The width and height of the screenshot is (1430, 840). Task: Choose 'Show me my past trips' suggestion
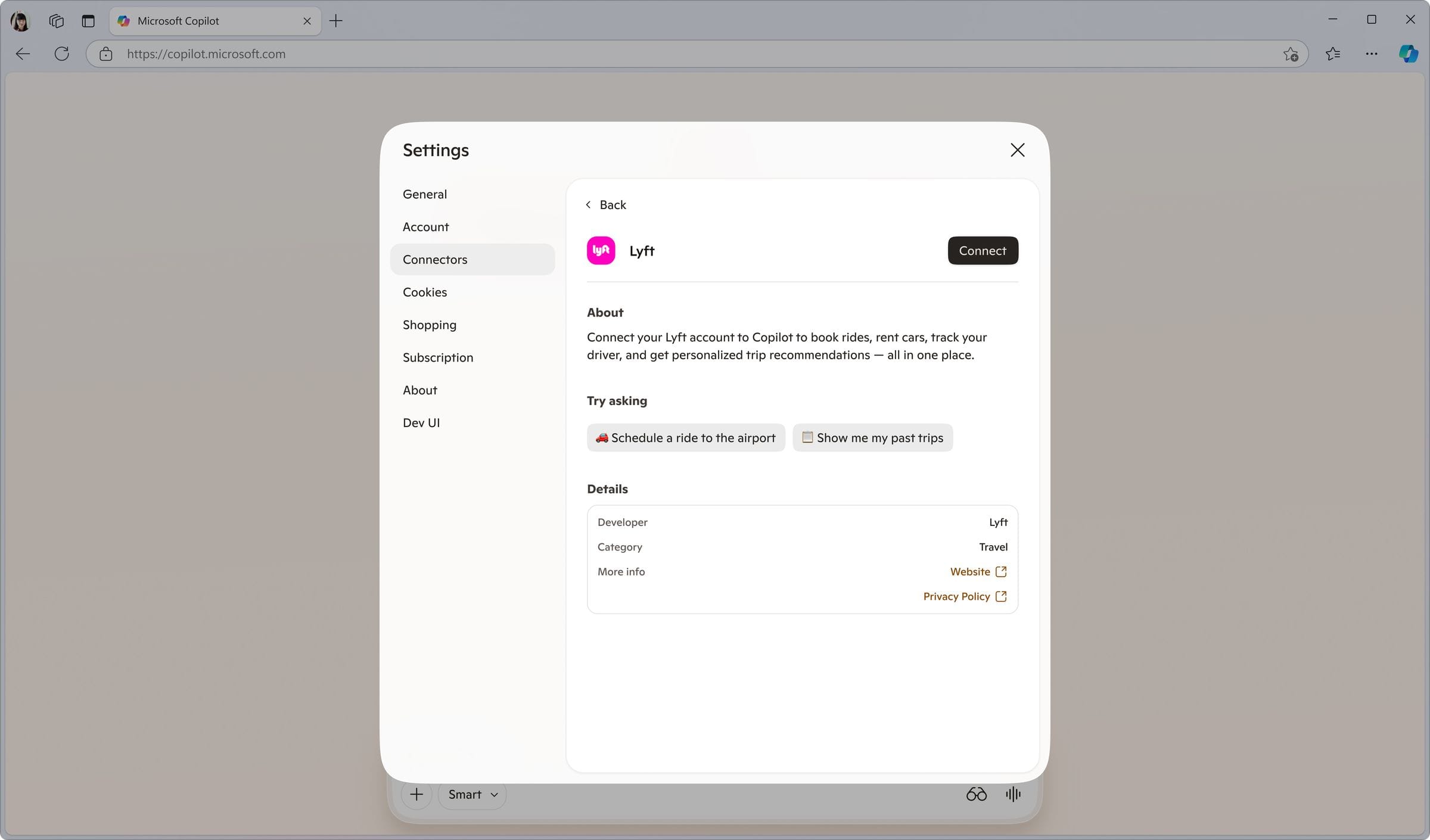pos(872,438)
